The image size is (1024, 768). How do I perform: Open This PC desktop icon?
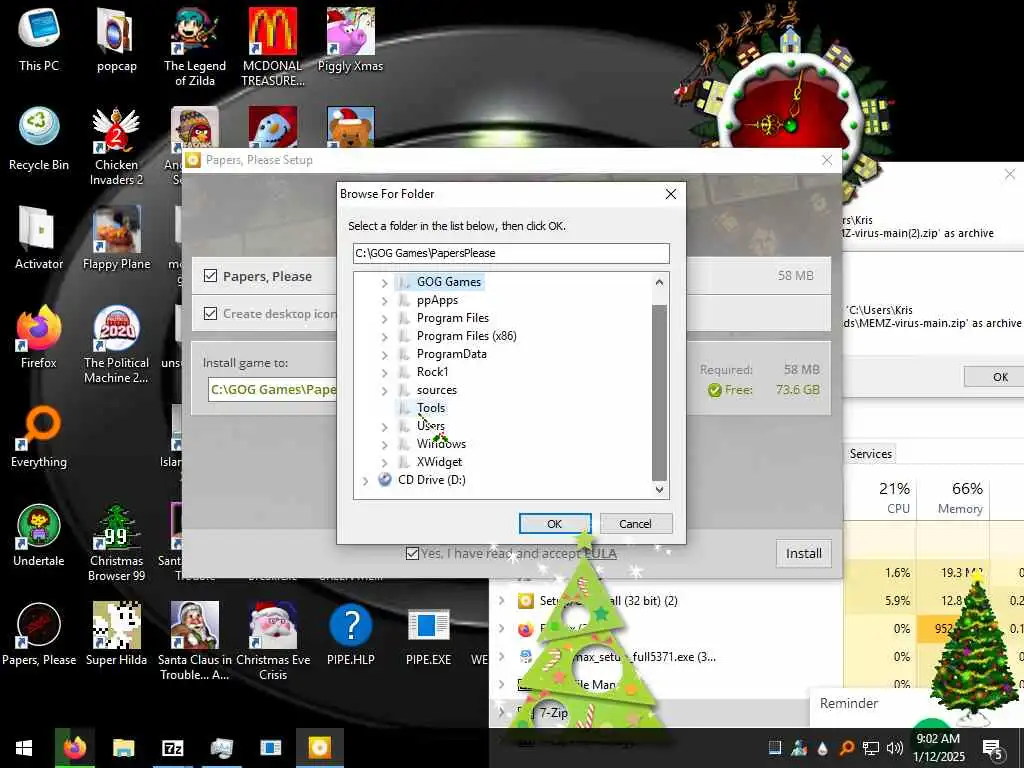[39, 39]
